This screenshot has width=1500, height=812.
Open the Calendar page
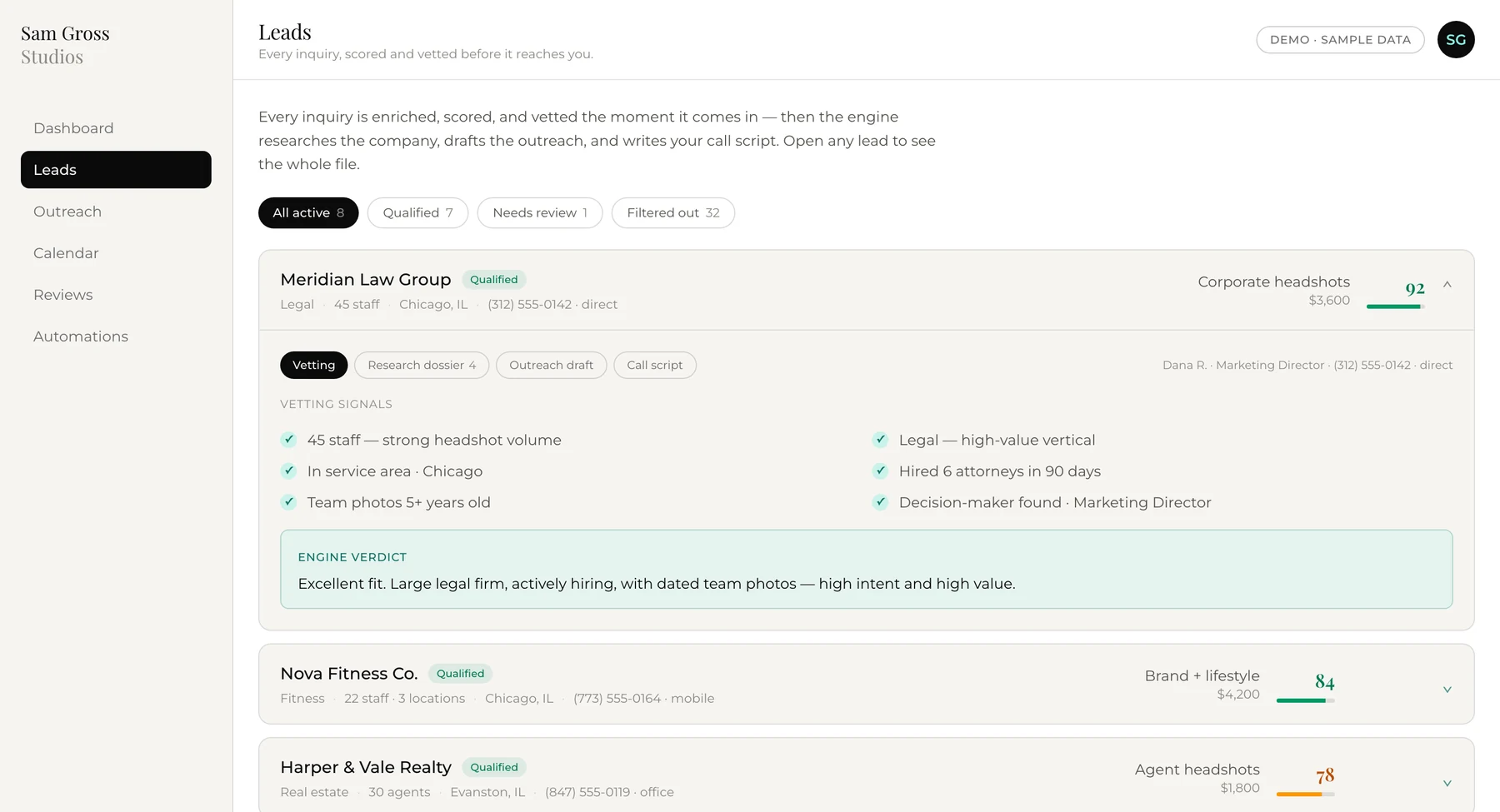click(116, 253)
